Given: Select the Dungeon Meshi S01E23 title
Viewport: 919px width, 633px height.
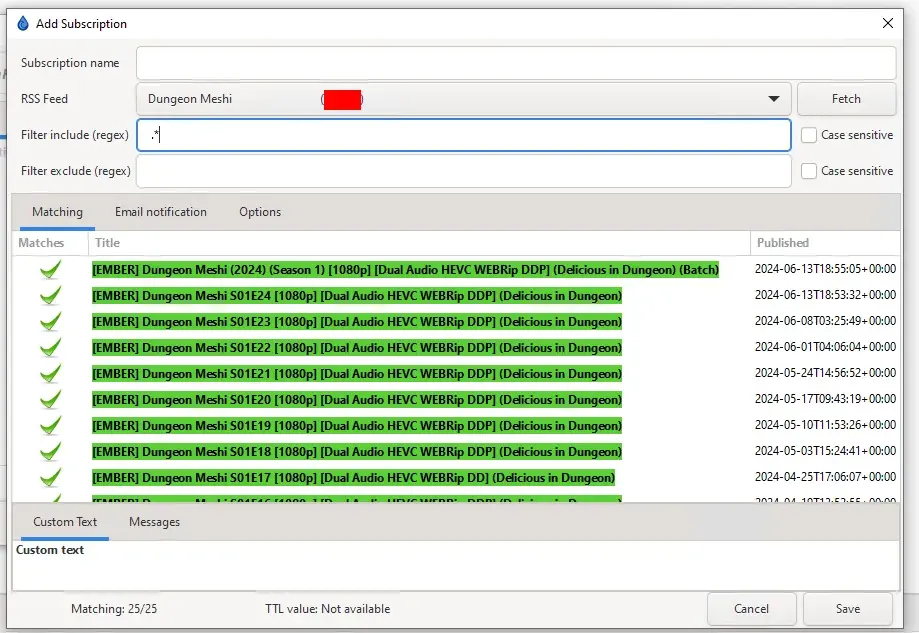Looking at the screenshot, I should click(357, 321).
